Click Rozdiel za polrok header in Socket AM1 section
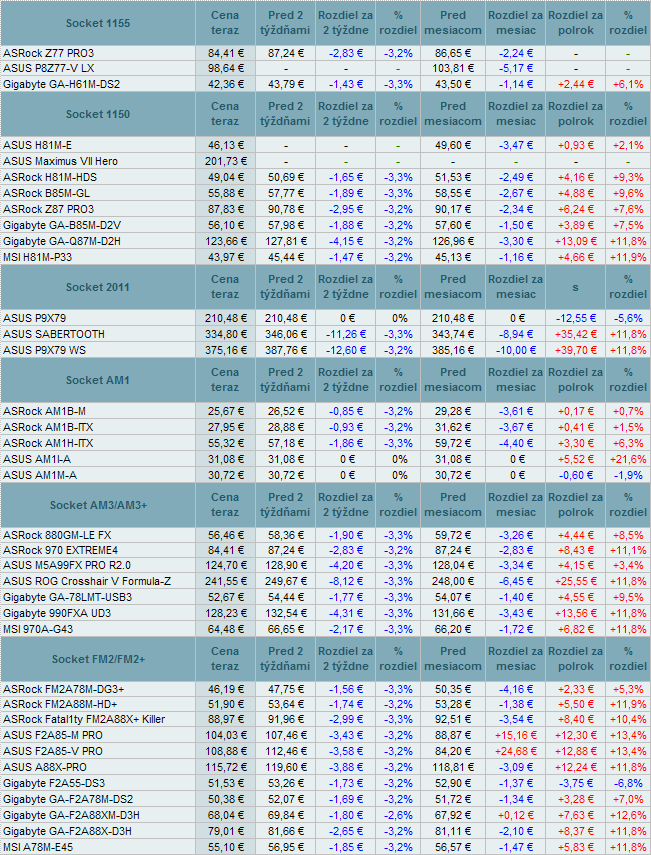This screenshot has width=651, height=855. click(576, 380)
